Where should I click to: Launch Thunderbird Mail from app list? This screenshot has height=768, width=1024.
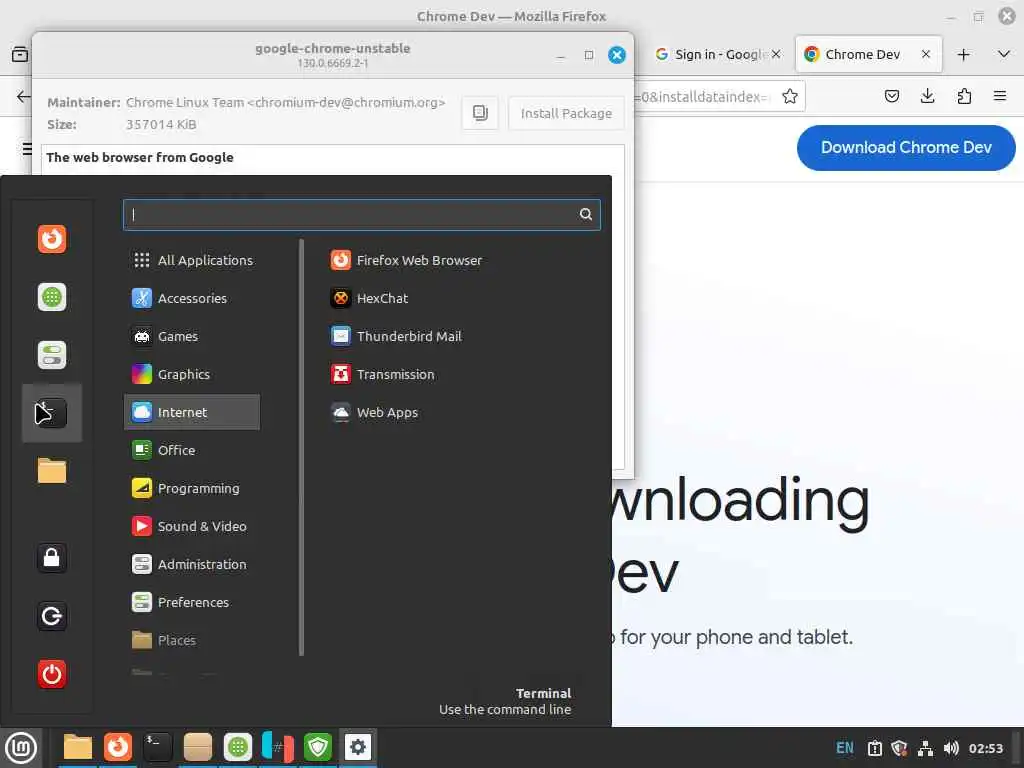coord(396,336)
